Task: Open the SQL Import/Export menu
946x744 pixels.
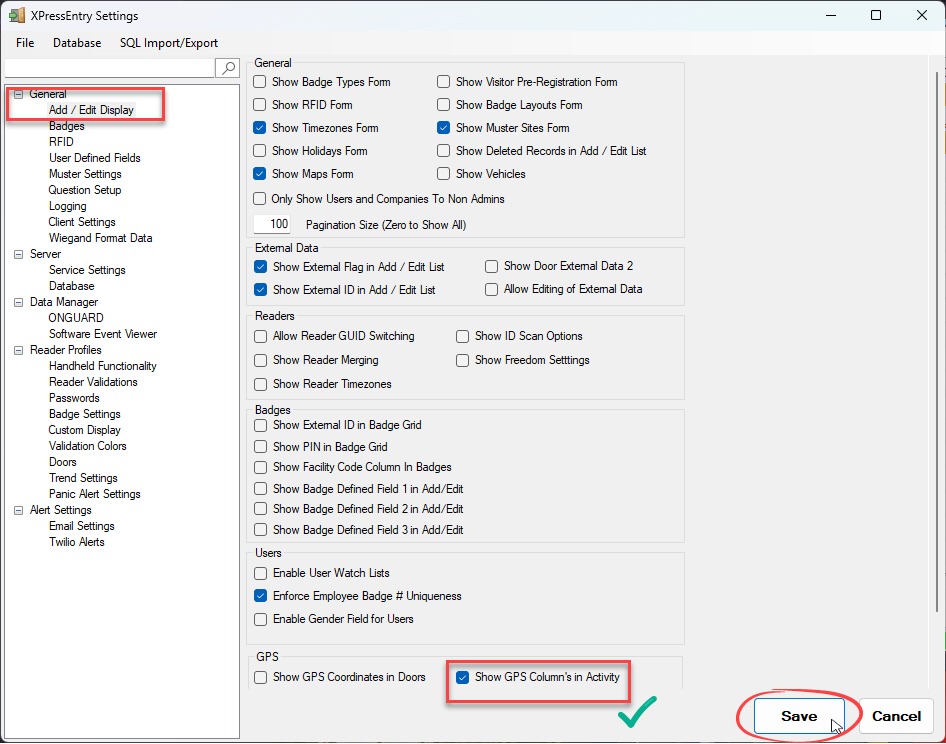Action: [168, 43]
